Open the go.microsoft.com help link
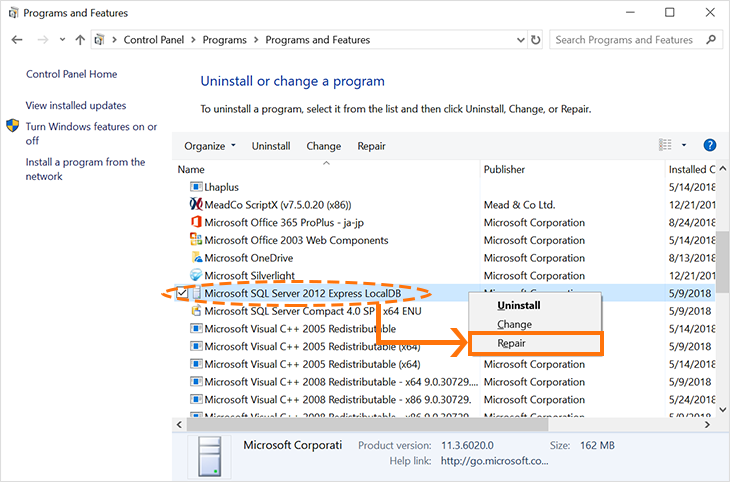Screen dimensions: 730x482 coord(494,461)
